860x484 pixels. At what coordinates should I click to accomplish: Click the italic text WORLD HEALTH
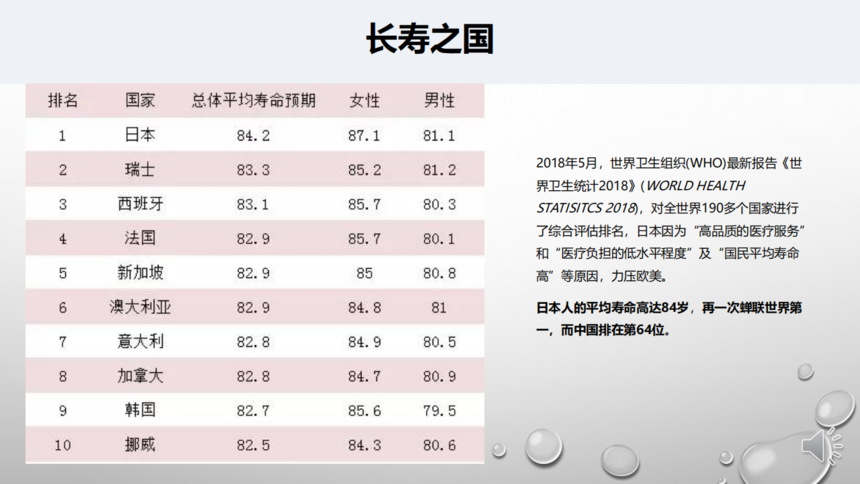(x=695, y=185)
